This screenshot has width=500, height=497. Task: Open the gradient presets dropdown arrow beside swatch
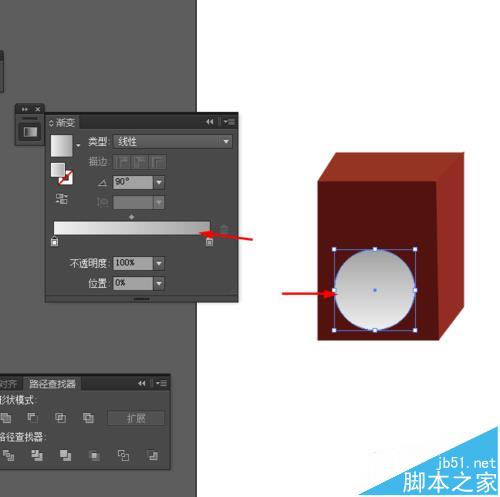click(78, 146)
